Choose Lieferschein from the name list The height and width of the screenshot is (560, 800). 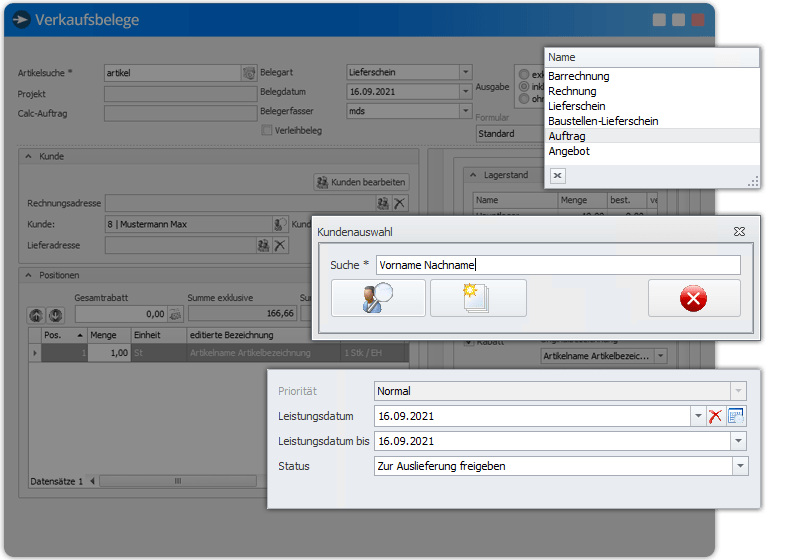(652, 106)
